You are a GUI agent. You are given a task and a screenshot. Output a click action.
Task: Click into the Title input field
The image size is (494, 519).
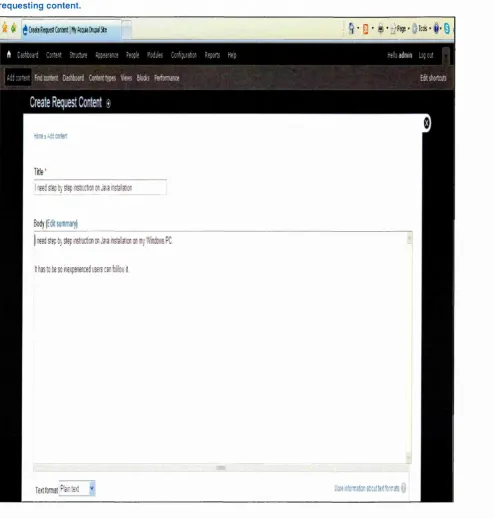tap(100, 187)
